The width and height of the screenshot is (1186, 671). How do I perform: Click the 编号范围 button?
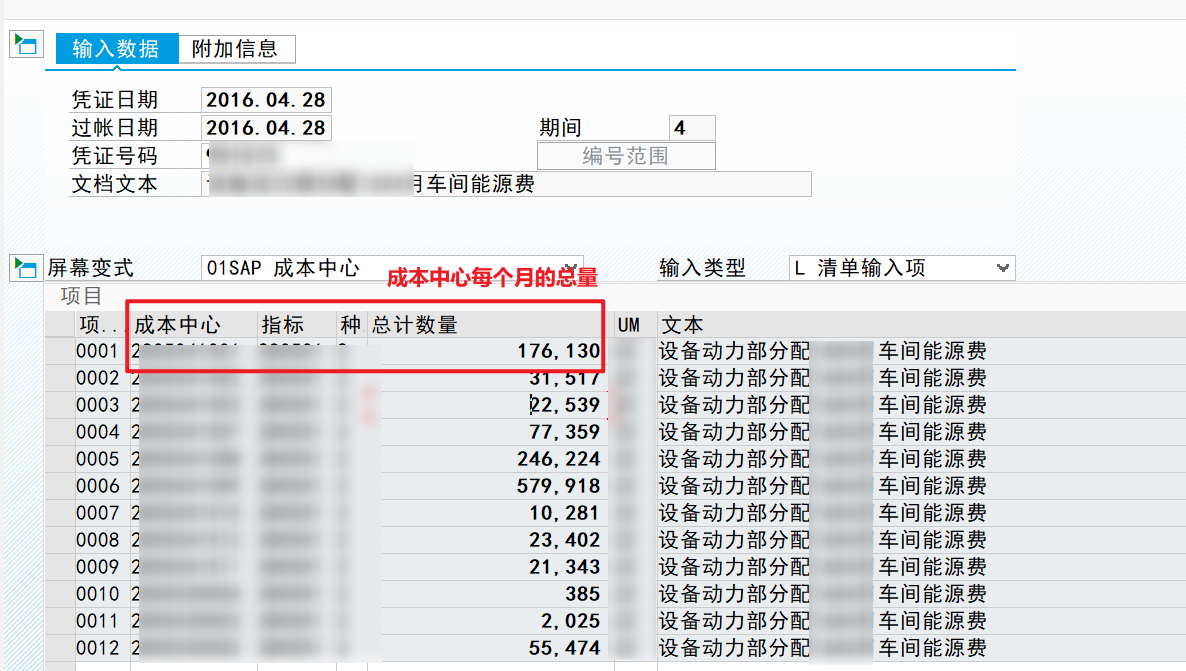626,157
